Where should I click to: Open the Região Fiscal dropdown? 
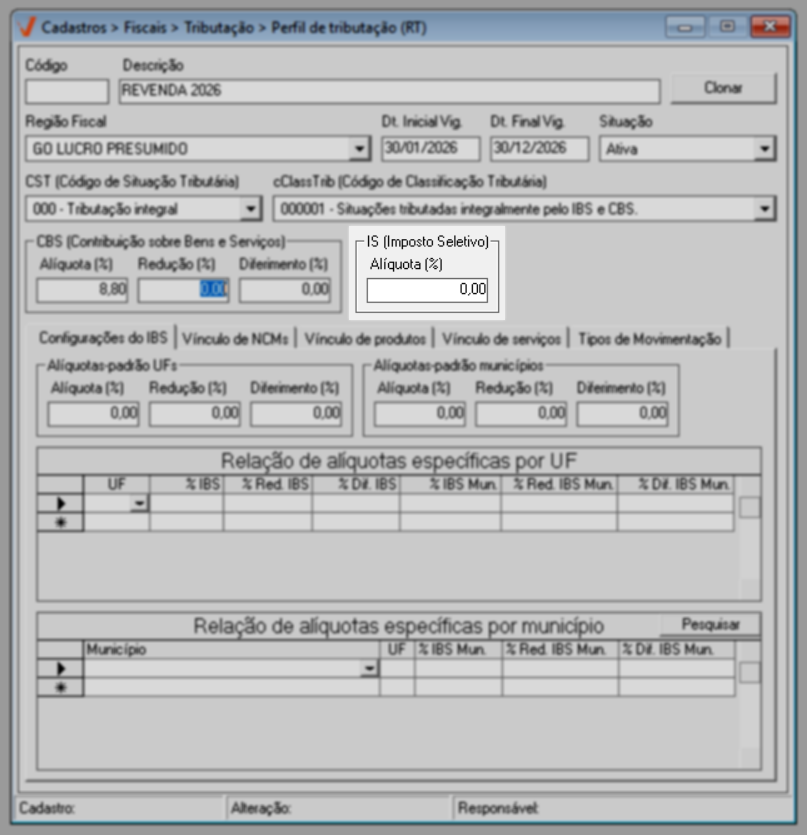click(x=360, y=149)
